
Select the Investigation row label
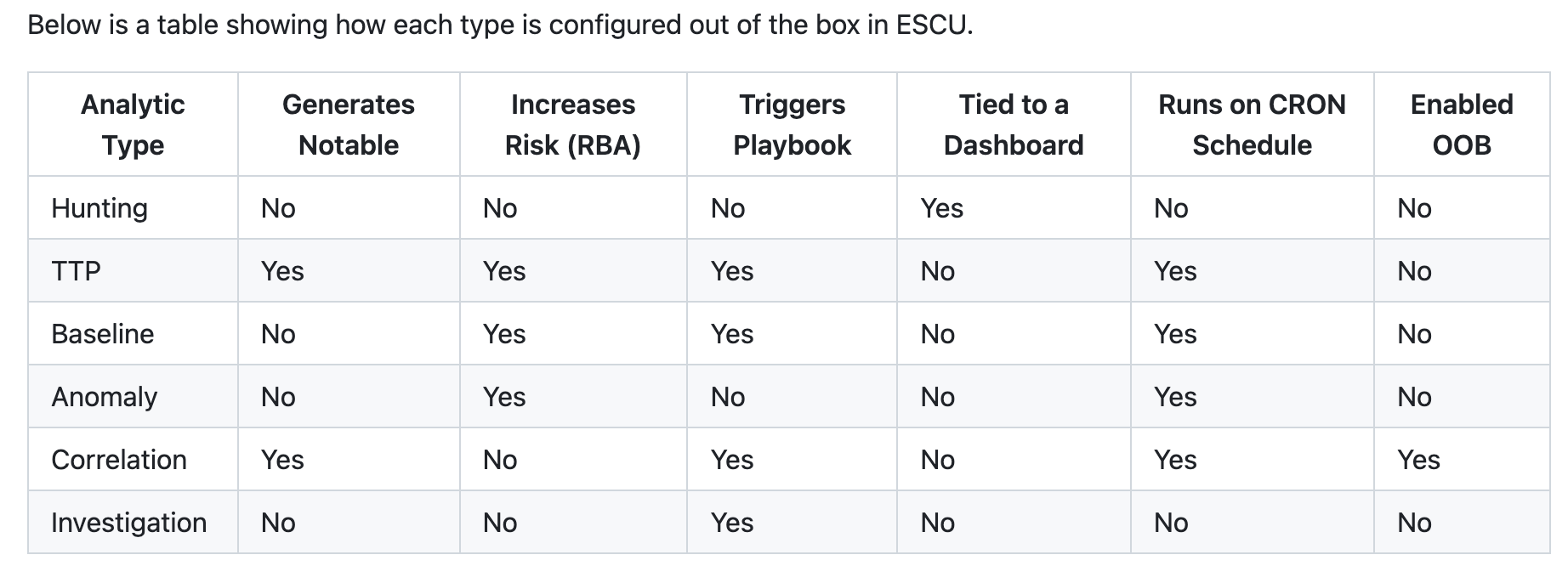129,523
